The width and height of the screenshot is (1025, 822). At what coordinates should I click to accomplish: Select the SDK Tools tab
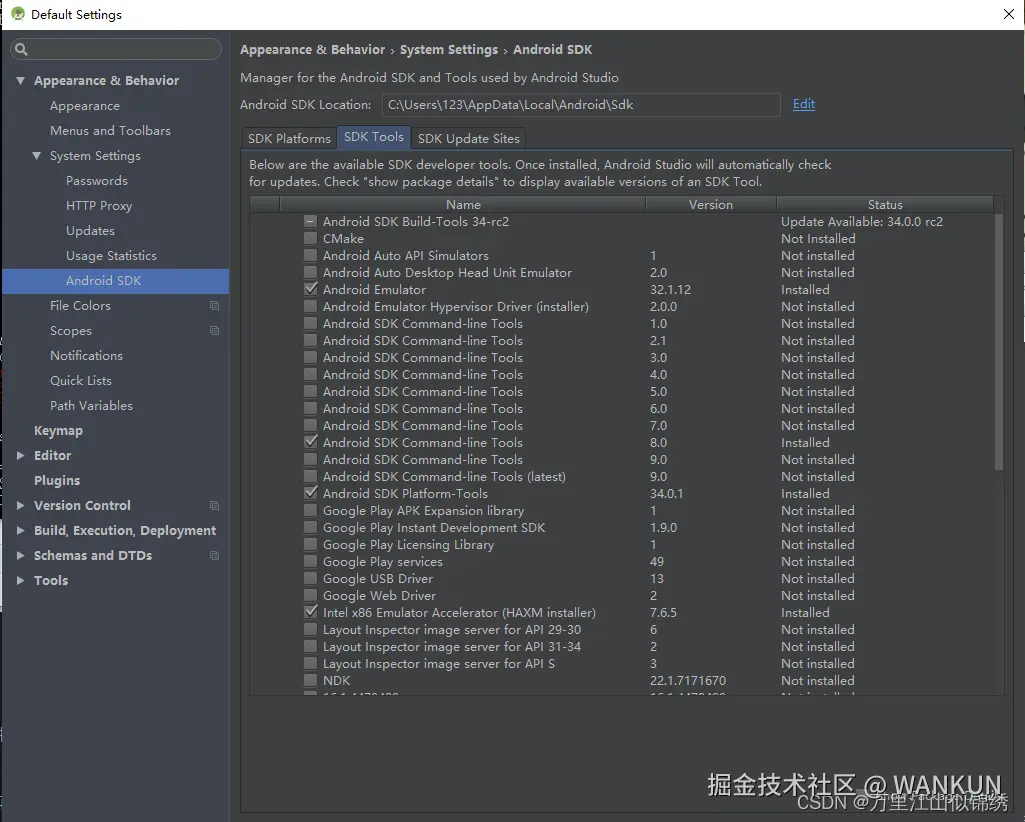(374, 137)
